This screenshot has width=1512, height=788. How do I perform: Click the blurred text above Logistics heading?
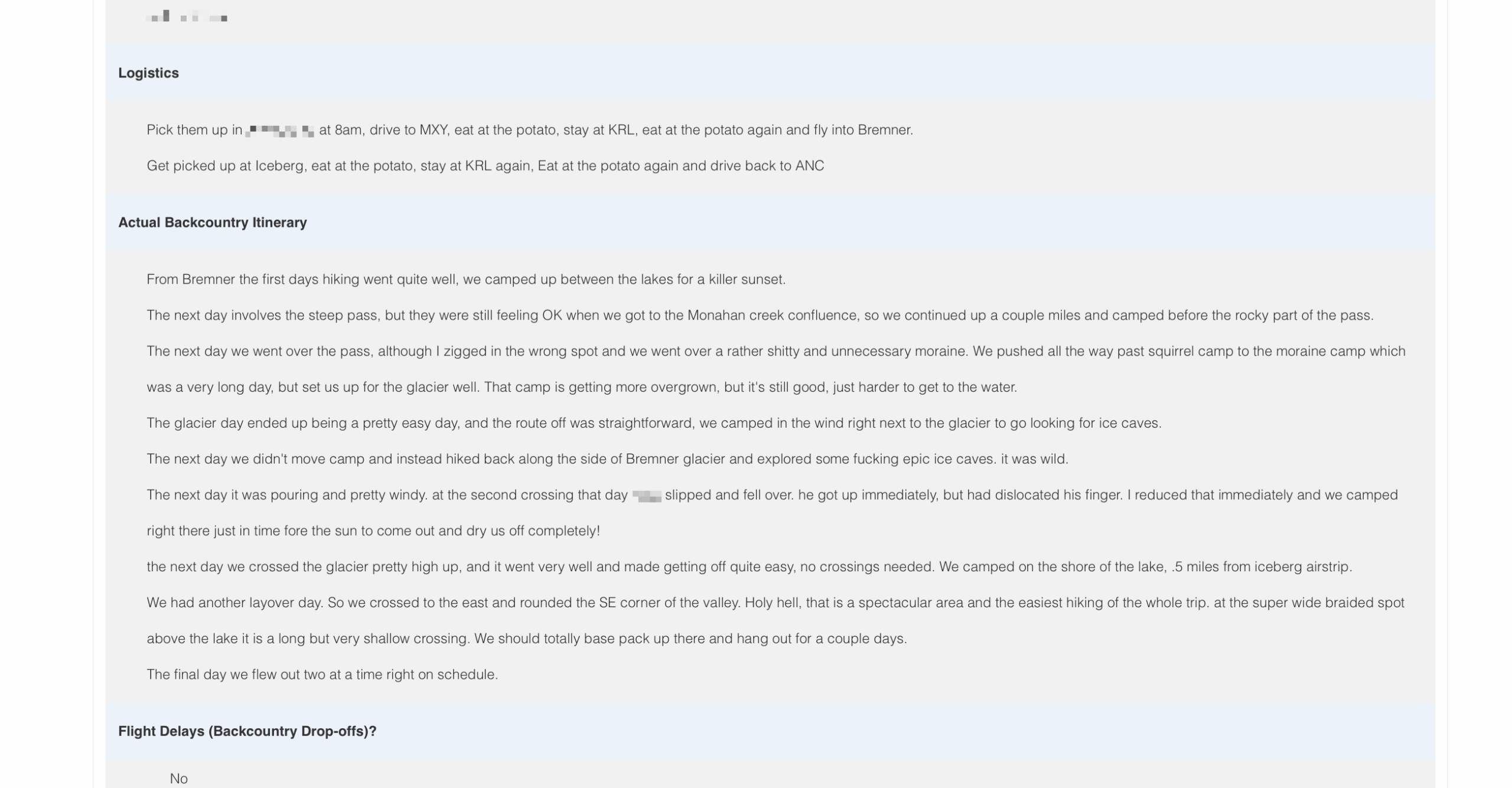[187, 17]
